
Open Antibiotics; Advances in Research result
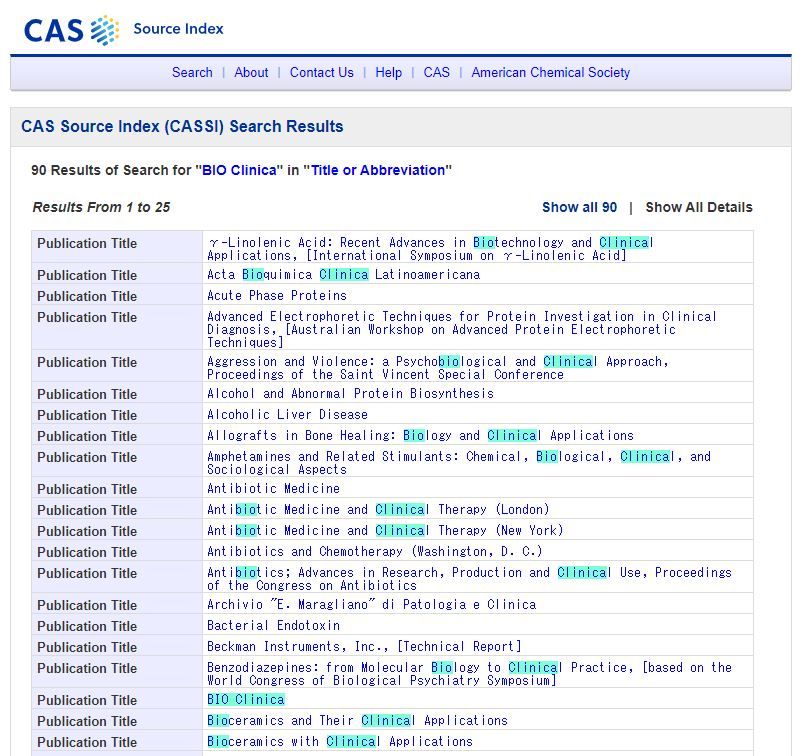click(x=469, y=579)
